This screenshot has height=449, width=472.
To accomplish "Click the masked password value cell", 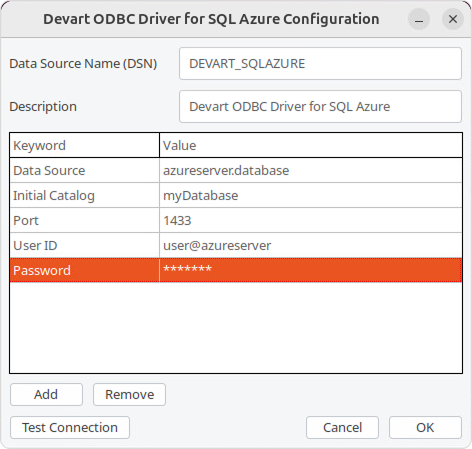I will tap(311, 270).
